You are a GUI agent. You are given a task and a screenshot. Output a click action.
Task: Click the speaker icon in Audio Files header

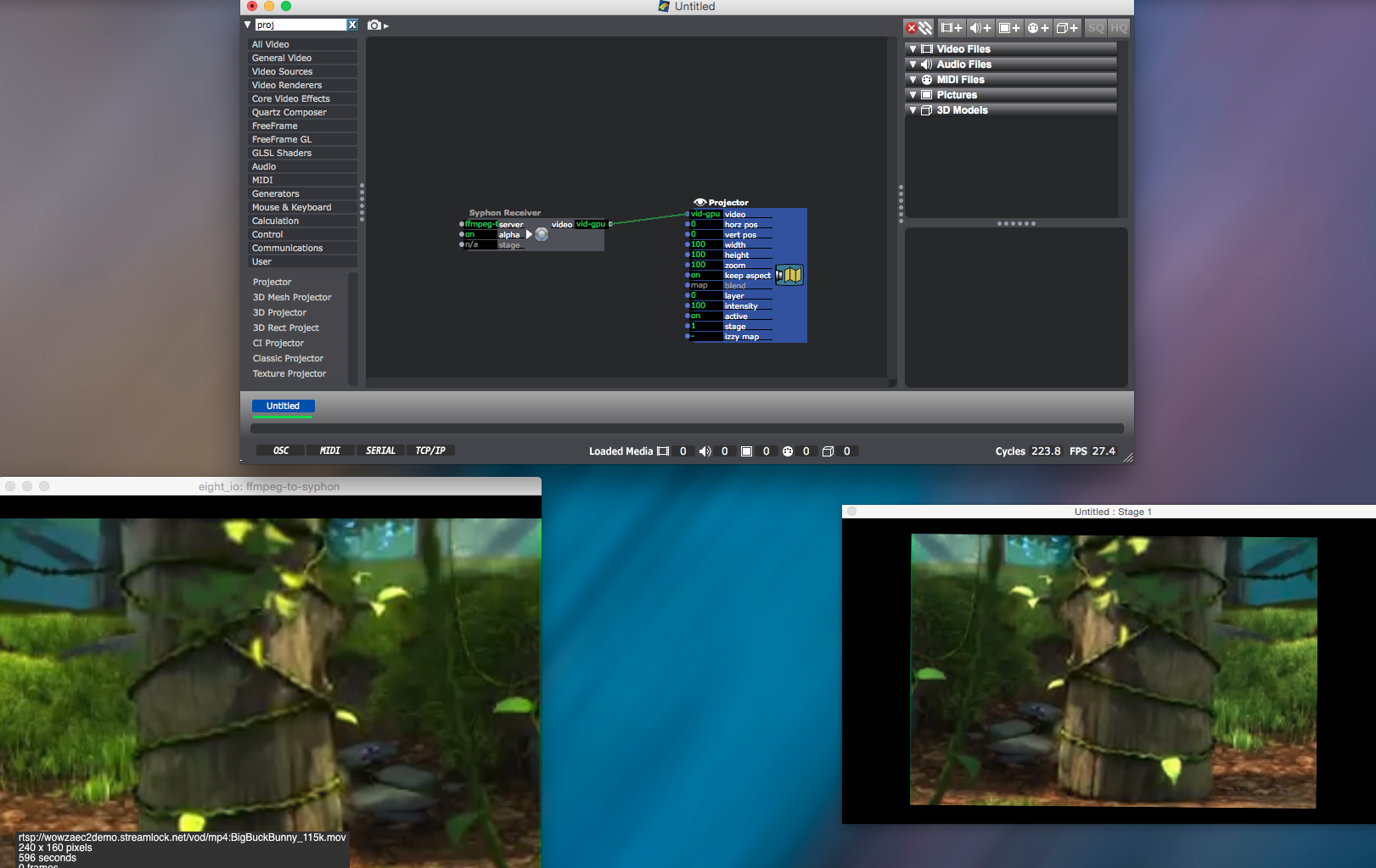click(927, 64)
